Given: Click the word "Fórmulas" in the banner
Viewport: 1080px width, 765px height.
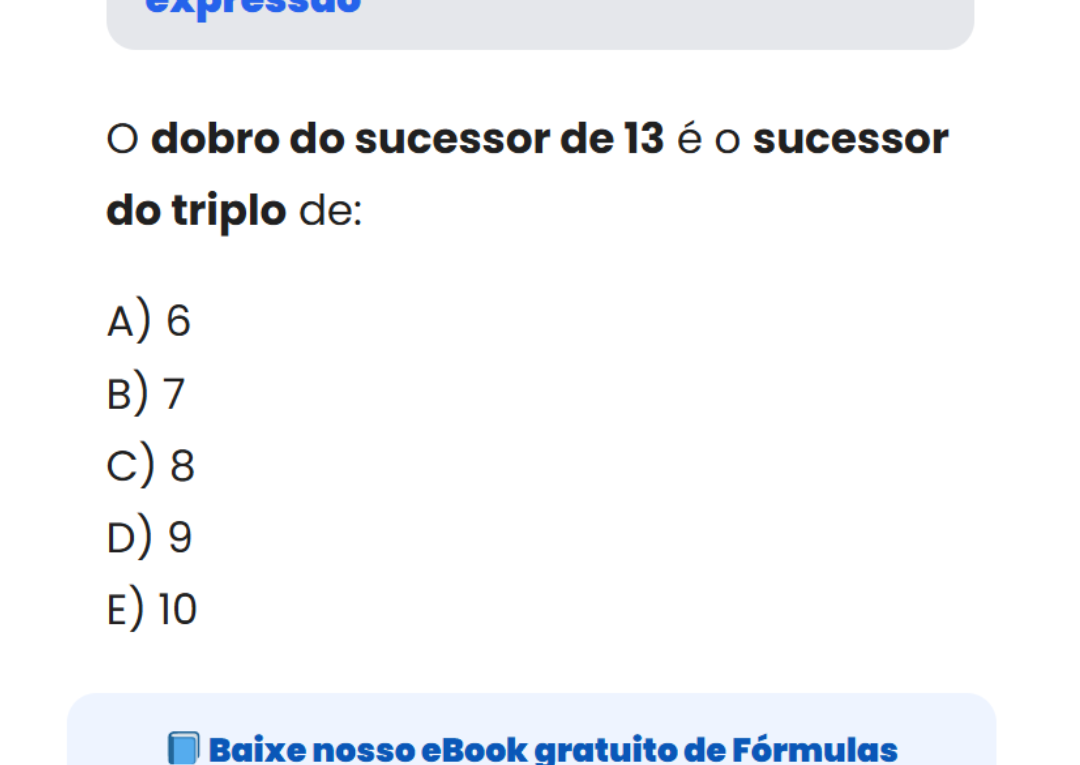Looking at the screenshot, I should (x=815, y=749).
